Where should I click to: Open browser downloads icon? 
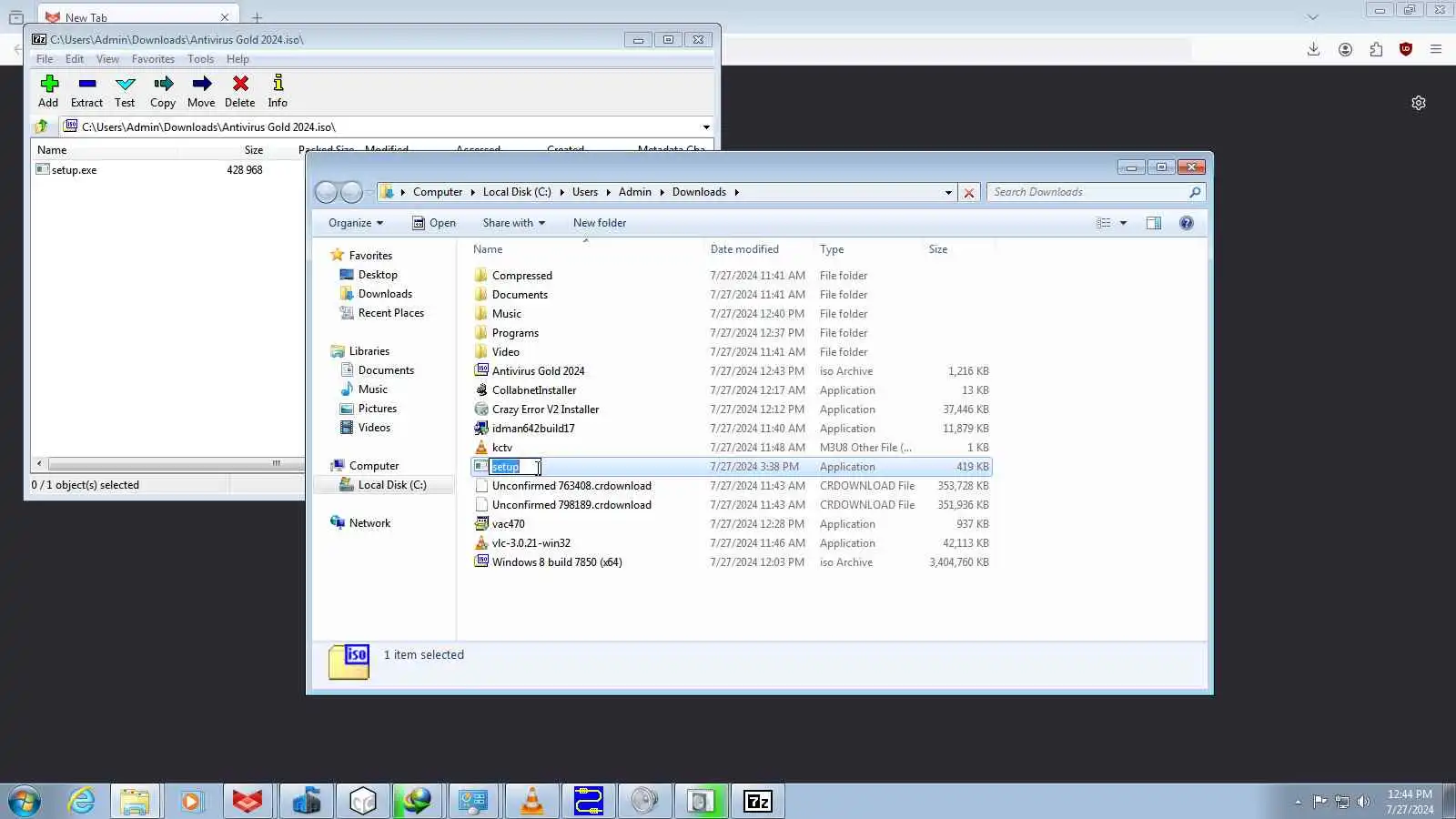pos(1313,49)
